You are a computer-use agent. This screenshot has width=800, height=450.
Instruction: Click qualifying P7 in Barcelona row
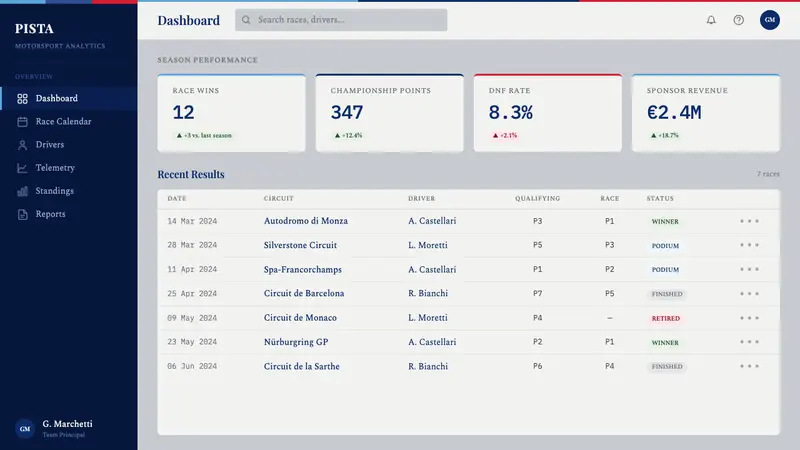537,293
